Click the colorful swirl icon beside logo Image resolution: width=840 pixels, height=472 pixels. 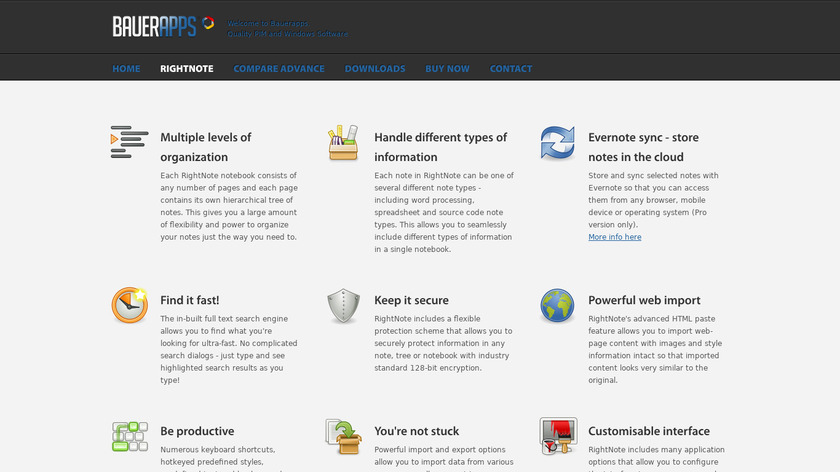pyautogui.click(x=208, y=23)
